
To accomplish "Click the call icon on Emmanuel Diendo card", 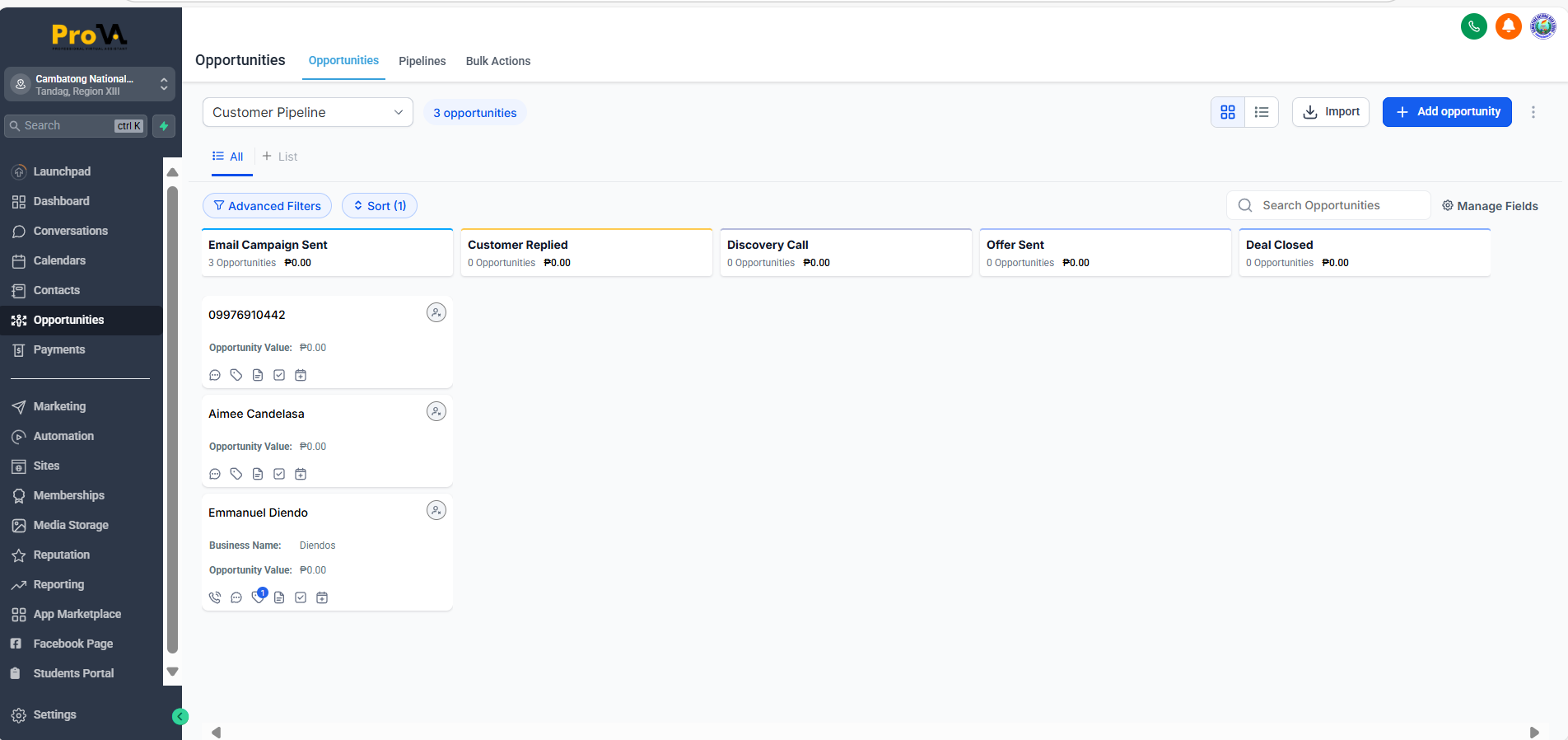I will [x=215, y=597].
